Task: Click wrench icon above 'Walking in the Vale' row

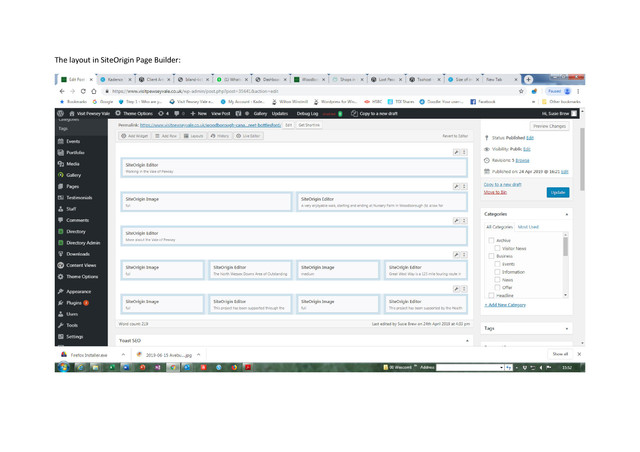Action: click(456, 152)
